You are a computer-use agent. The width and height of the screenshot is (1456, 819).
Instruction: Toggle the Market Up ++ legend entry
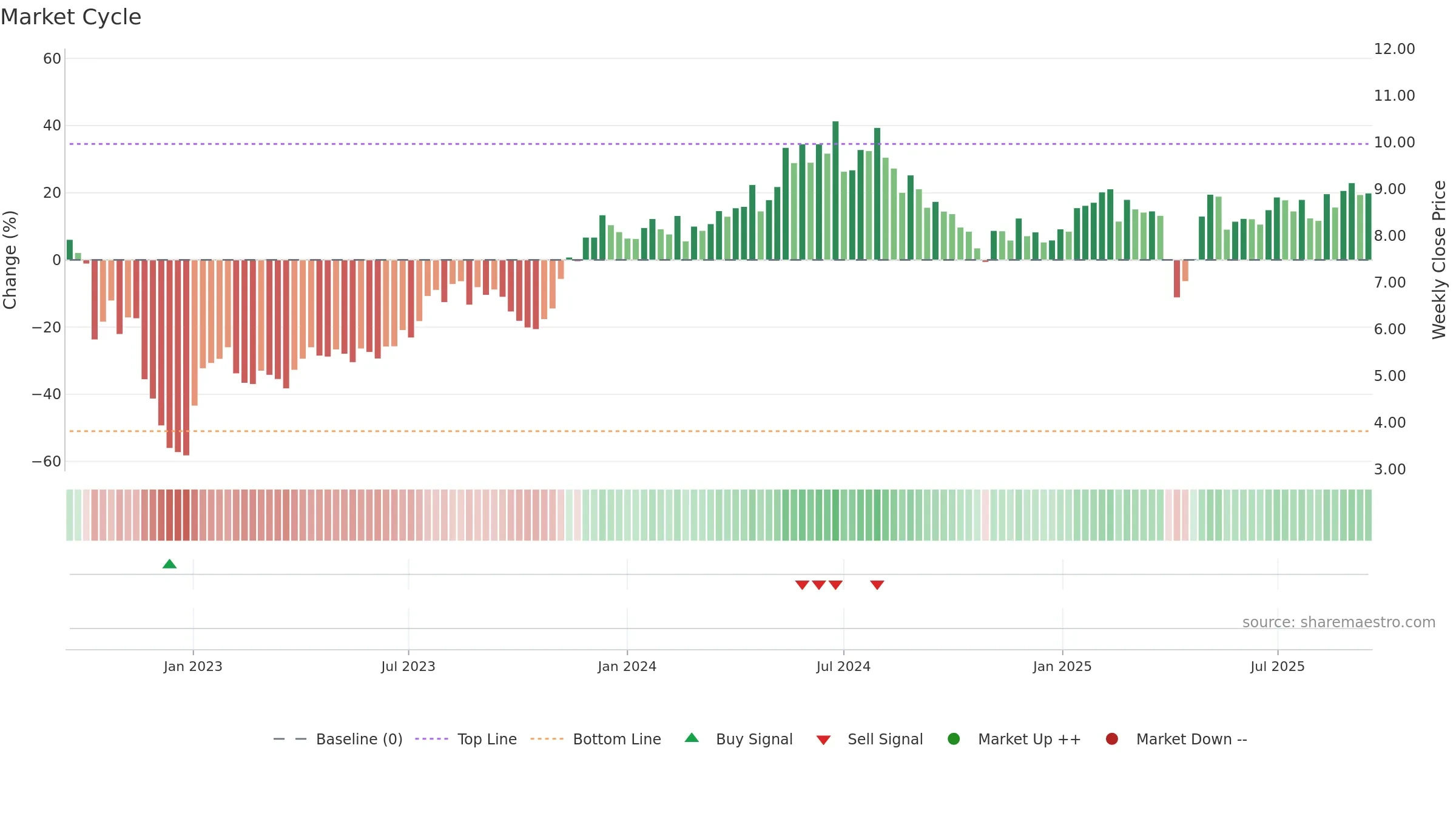1014,739
